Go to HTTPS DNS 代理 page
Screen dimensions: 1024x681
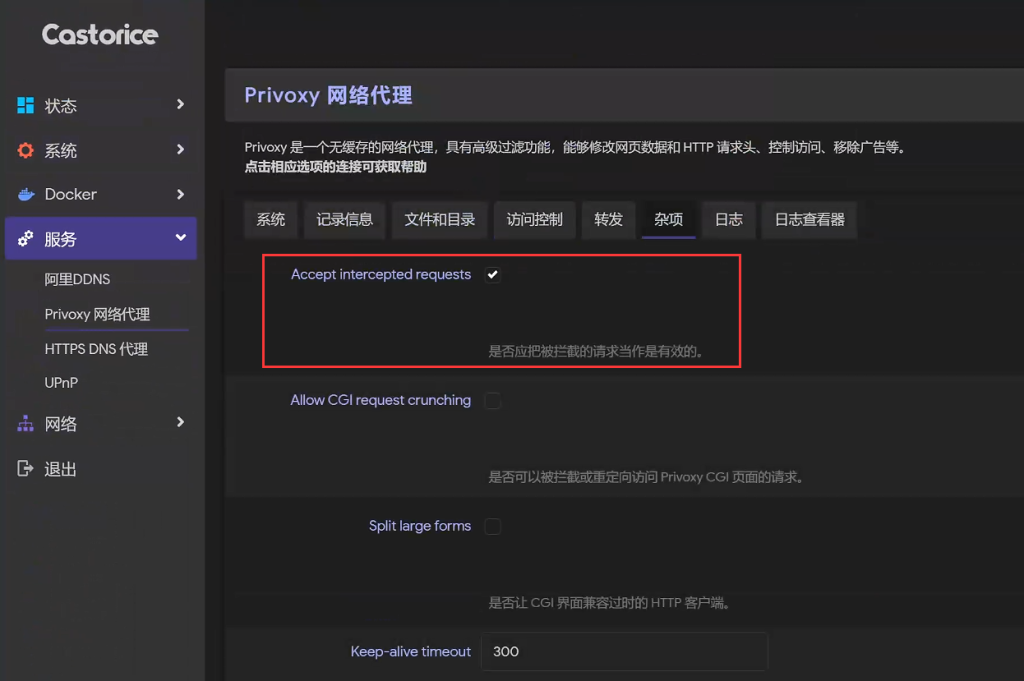(x=96, y=349)
